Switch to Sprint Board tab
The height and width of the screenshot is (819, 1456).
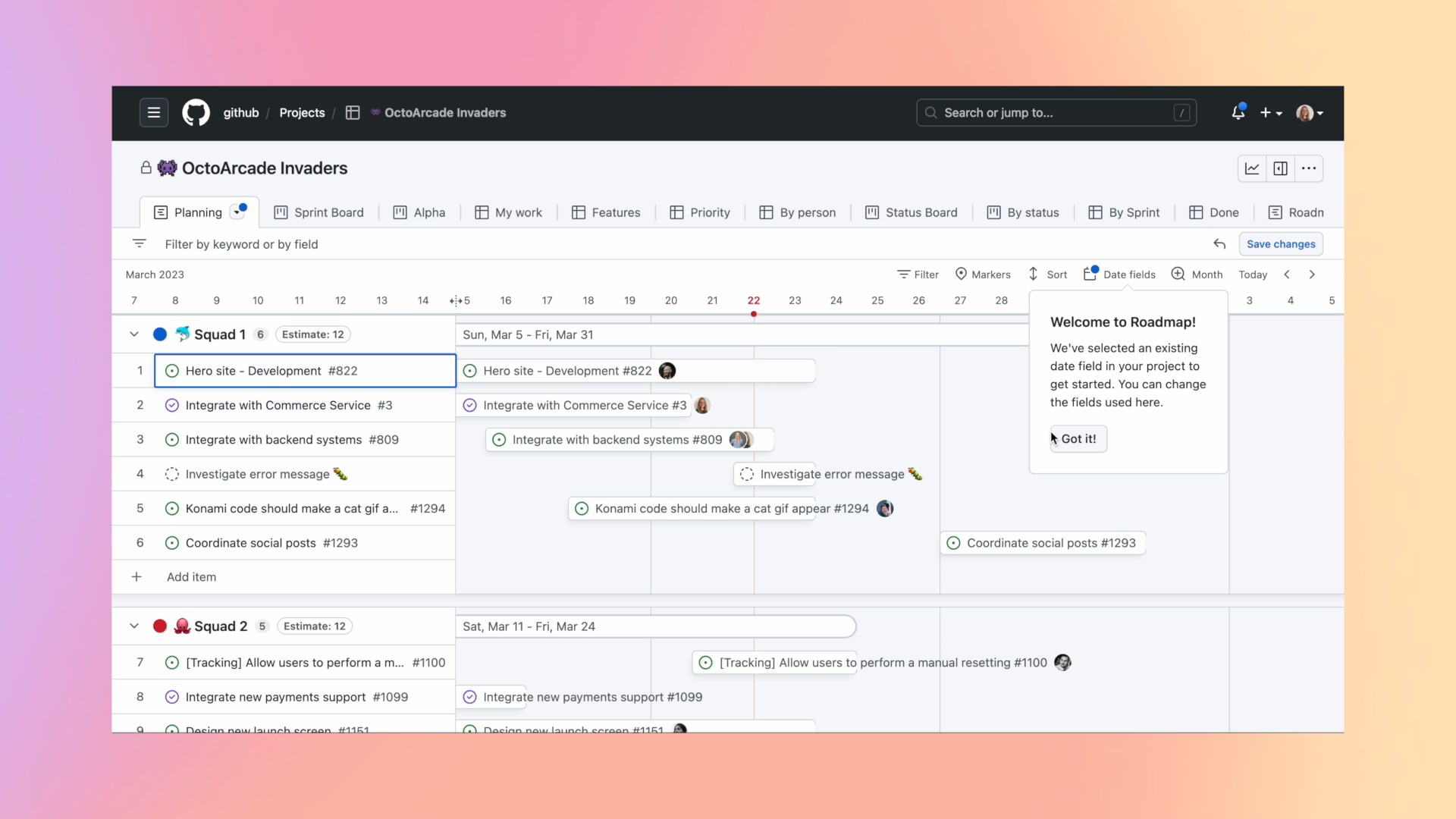click(x=318, y=212)
